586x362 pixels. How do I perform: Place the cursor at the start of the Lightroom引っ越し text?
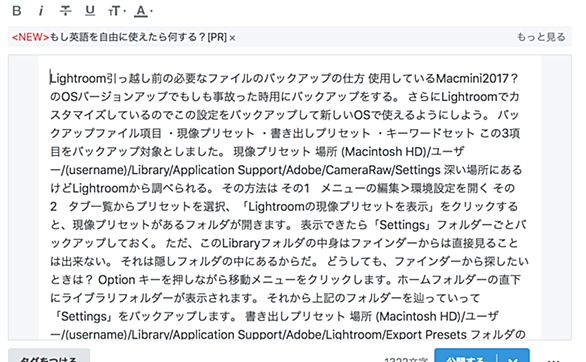point(50,78)
